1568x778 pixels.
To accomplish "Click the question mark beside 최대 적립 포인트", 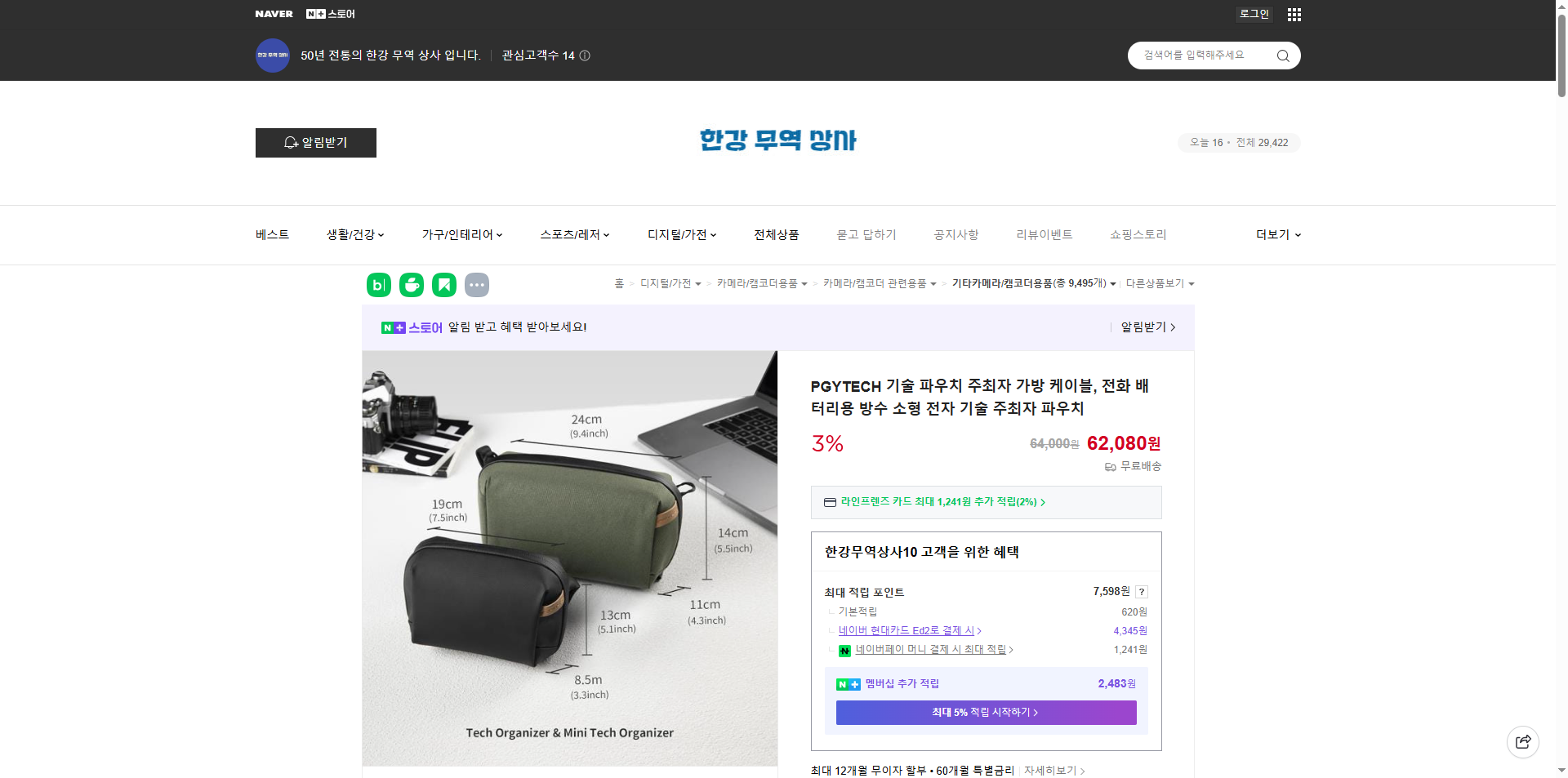I will tap(1142, 591).
